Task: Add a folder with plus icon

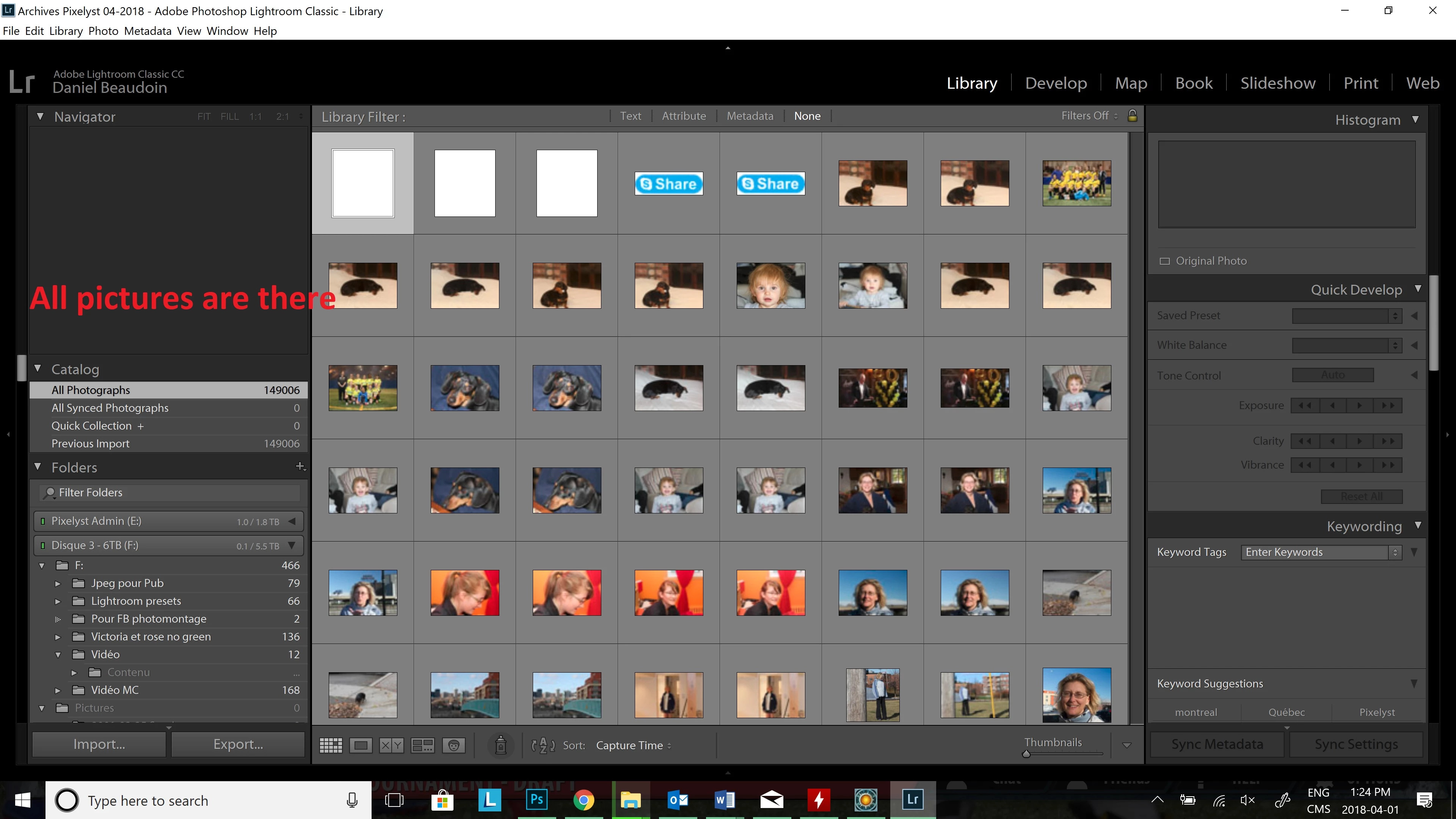Action: (300, 466)
